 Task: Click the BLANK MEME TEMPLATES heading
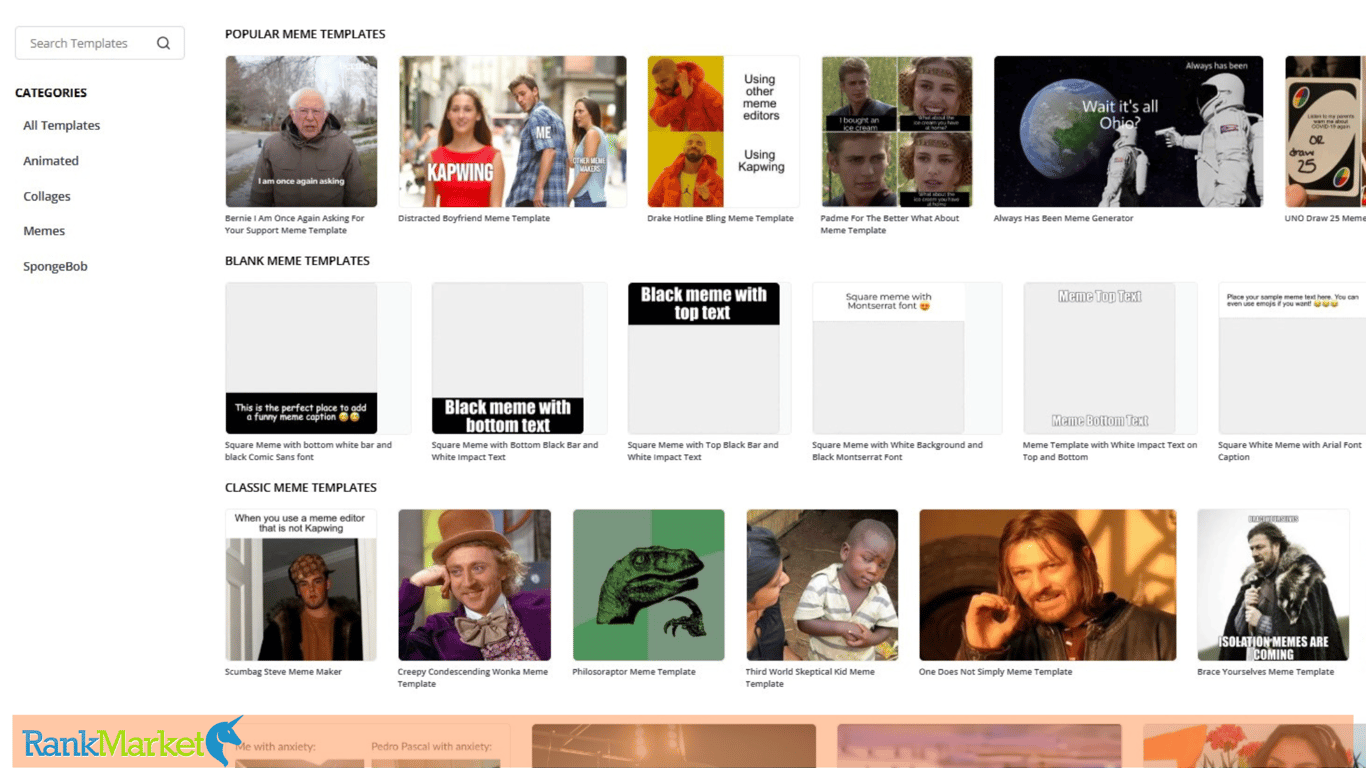coord(297,261)
